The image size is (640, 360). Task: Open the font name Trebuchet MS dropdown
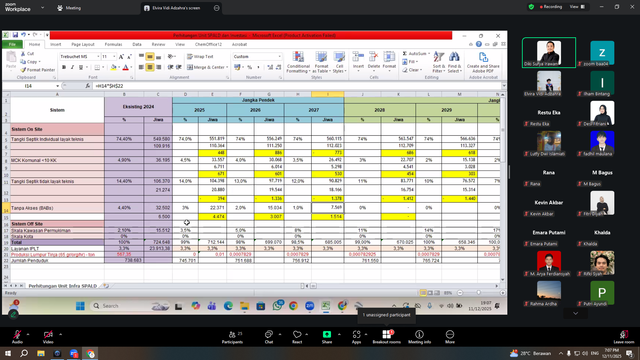[x=98, y=57]
